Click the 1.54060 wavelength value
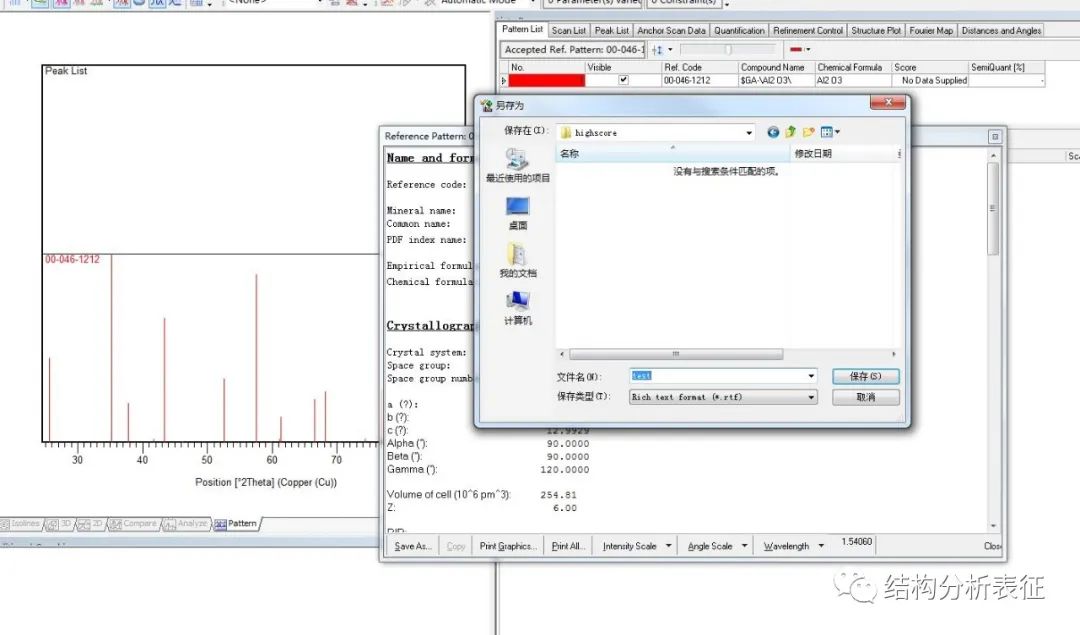The height and width of the screenshot is (635, 1080). click(856, 542)
